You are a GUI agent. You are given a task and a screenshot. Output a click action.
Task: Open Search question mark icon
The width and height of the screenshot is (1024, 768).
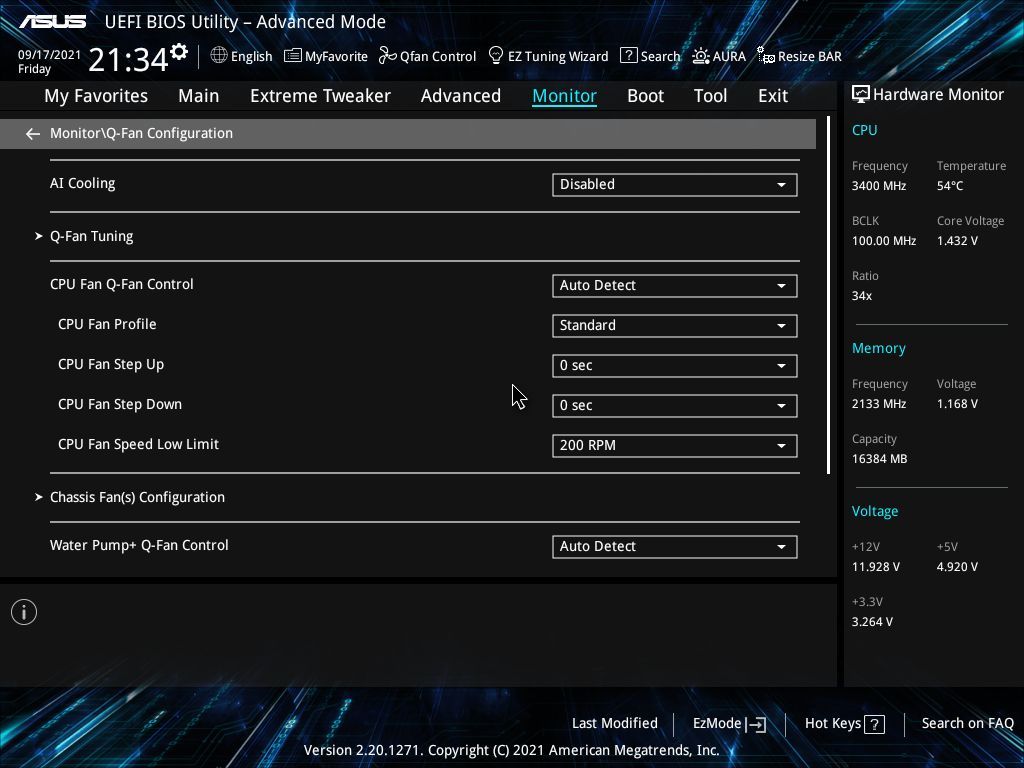628,56
